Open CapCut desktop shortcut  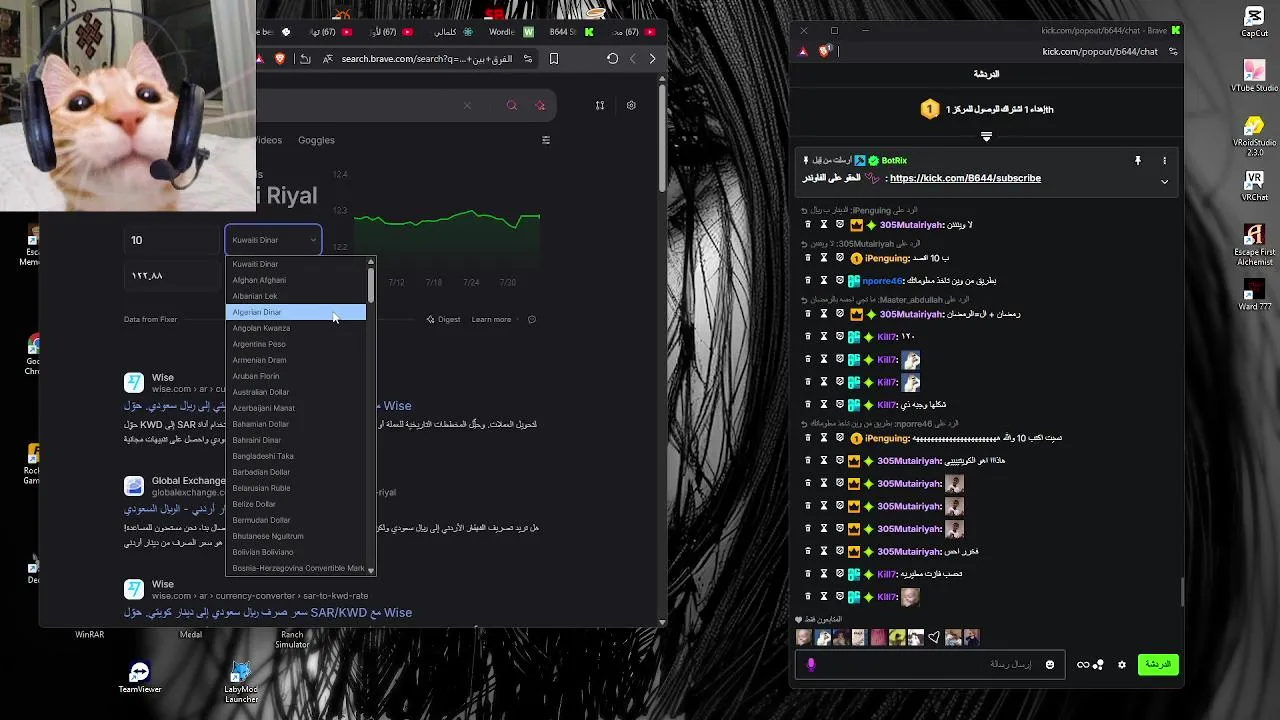point(1254,21)
